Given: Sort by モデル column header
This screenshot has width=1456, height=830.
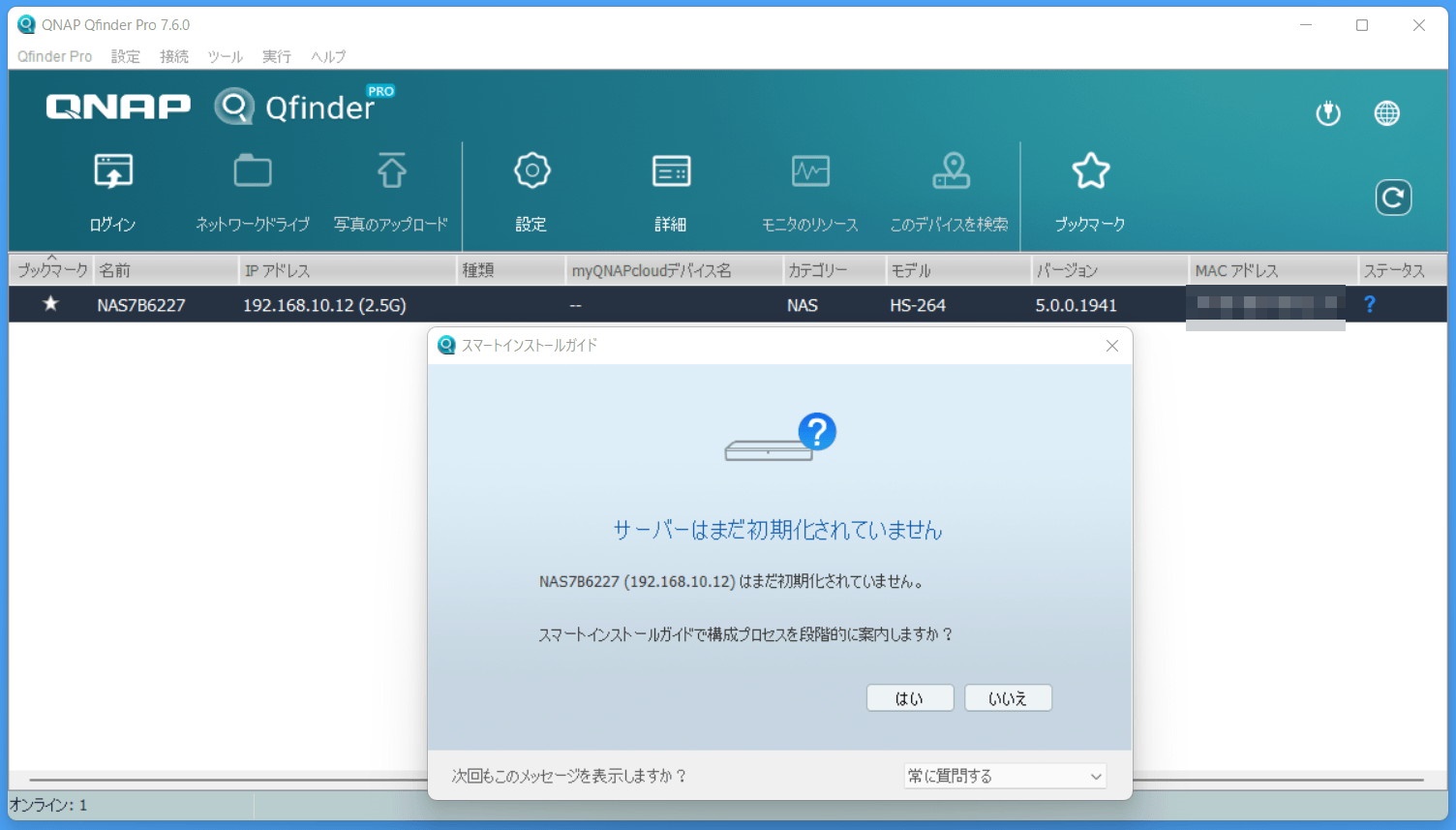Looking at the screenshot, I should pos(957,270).
